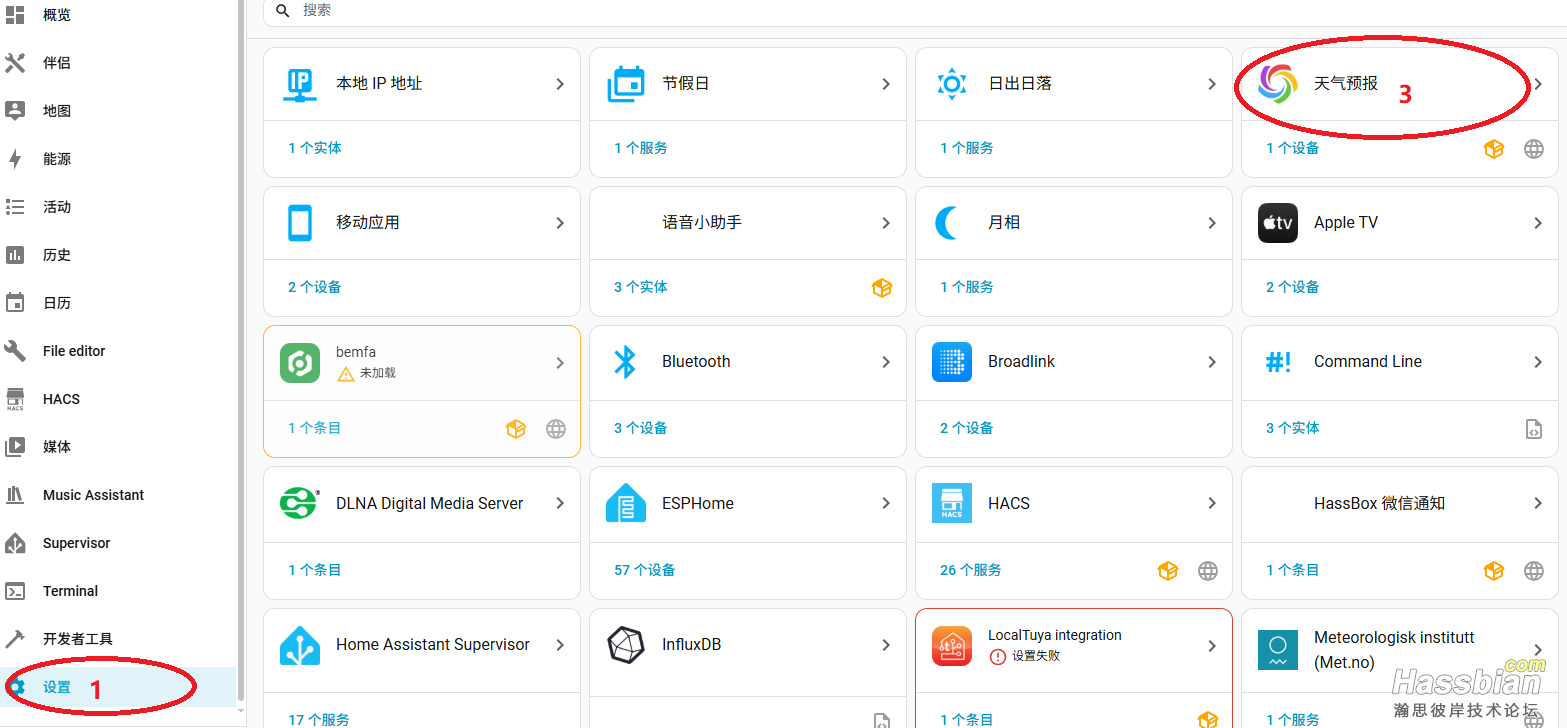Viewport: 1567px width, 728px height.
Task: Click the bemfa green logo icon
Action: point(299,363)
